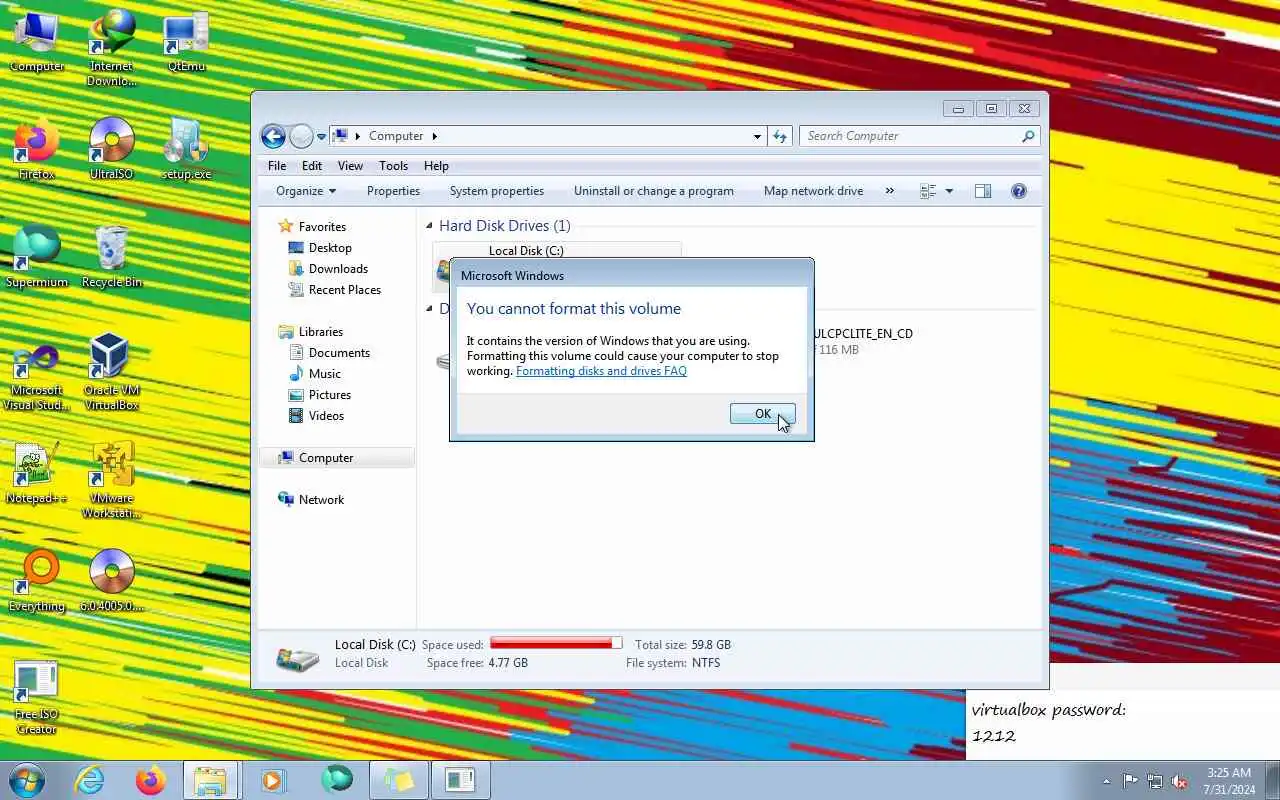
Task: Open the File menu
Action: 277,166
